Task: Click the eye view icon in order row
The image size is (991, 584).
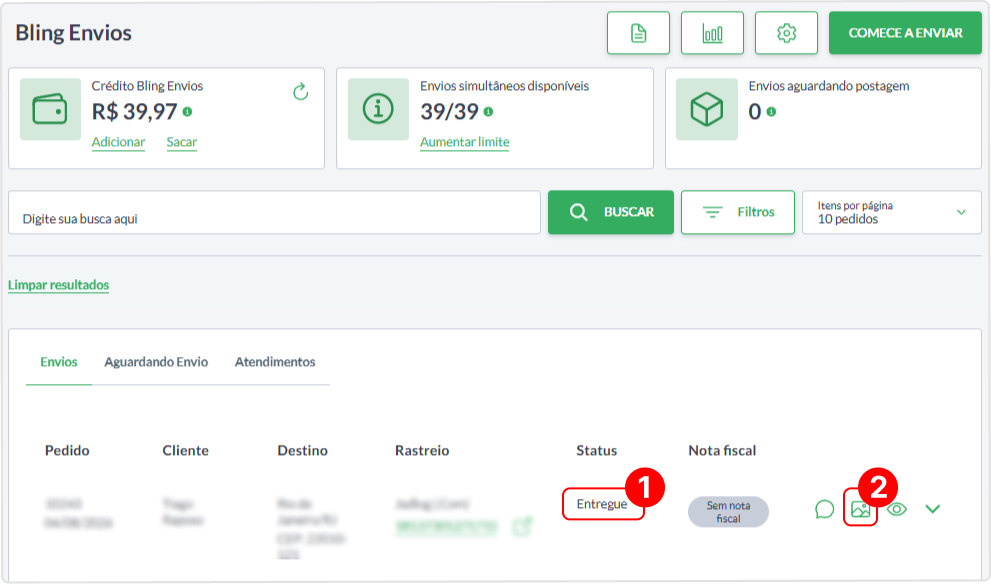Action: (x=896, y=509)
